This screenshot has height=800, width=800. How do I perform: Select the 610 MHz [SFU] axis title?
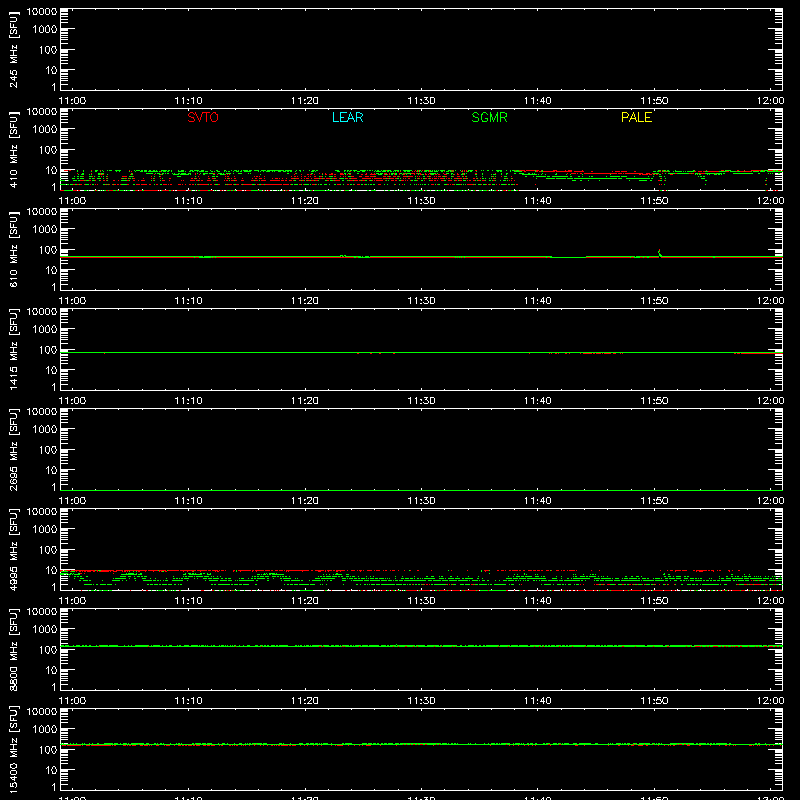pos(13,249)
